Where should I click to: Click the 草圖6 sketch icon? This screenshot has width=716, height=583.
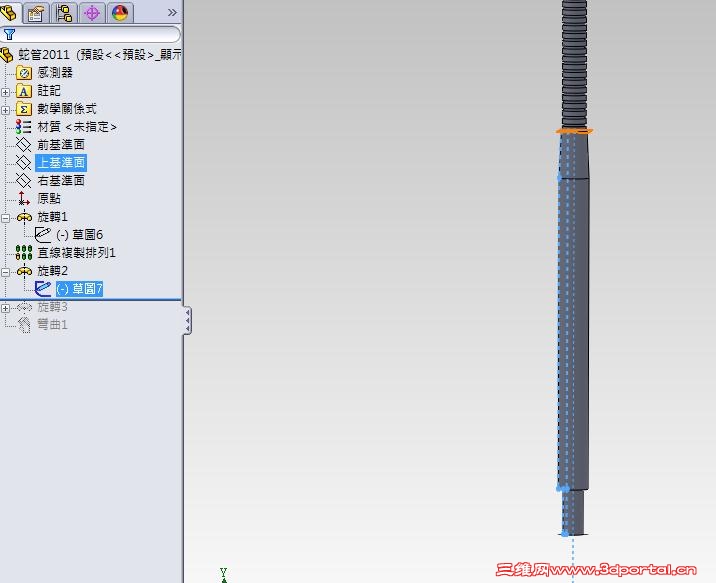tap(42, 235)
